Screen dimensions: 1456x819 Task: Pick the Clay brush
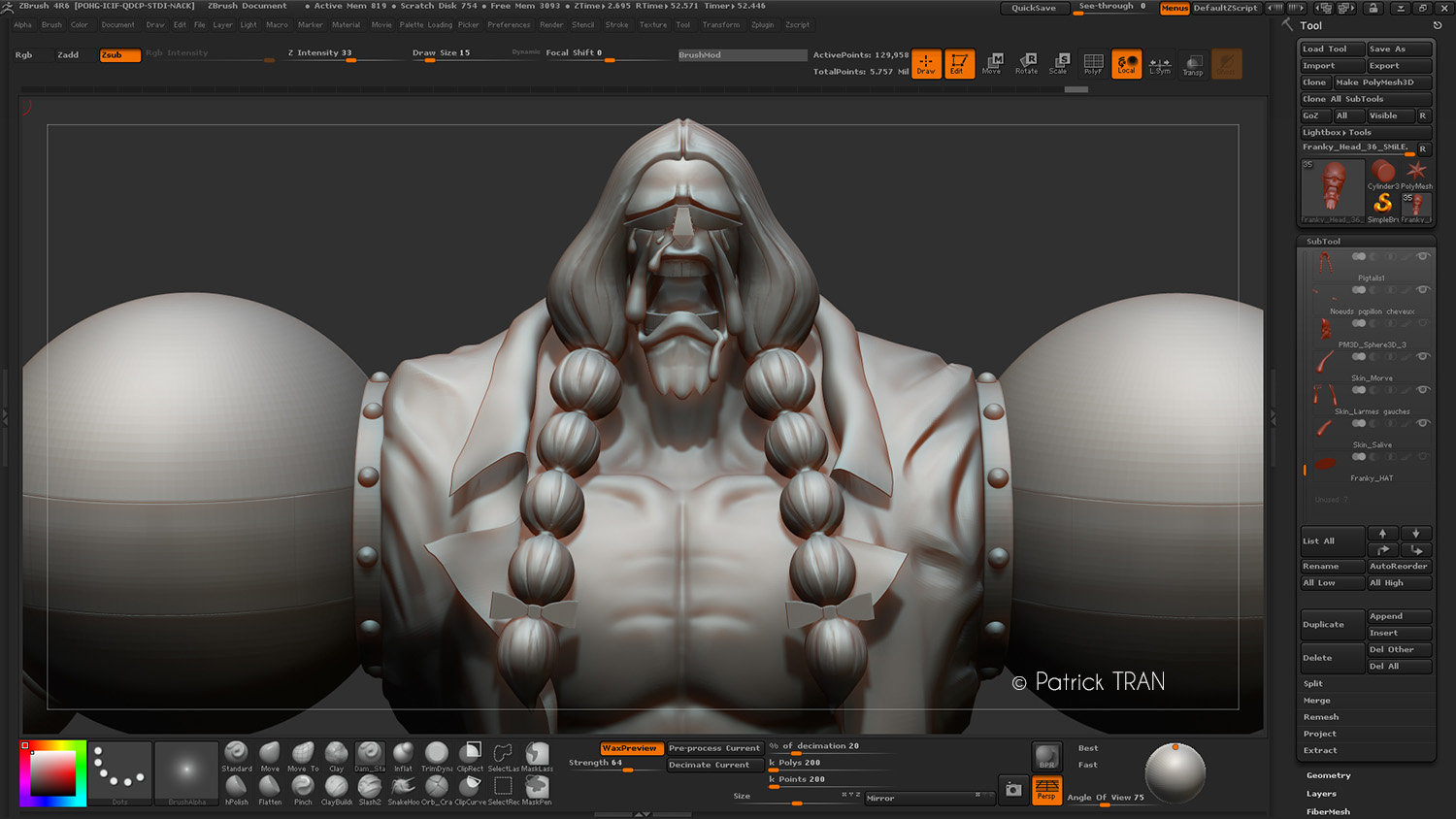coord(336,757)
